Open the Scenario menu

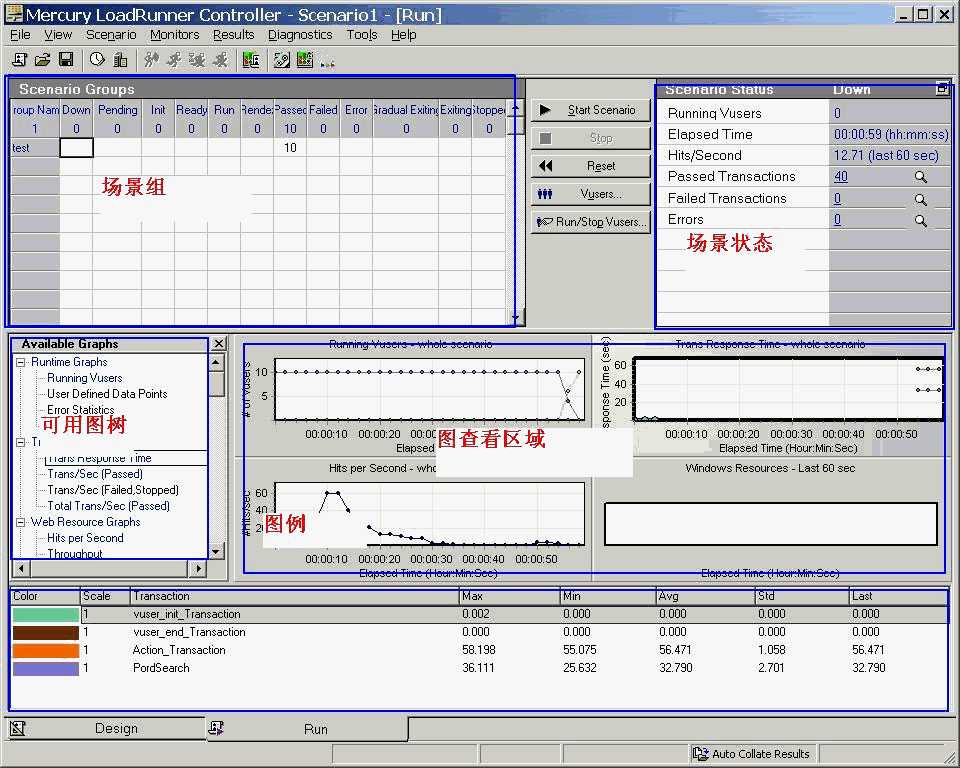[111, 35]
